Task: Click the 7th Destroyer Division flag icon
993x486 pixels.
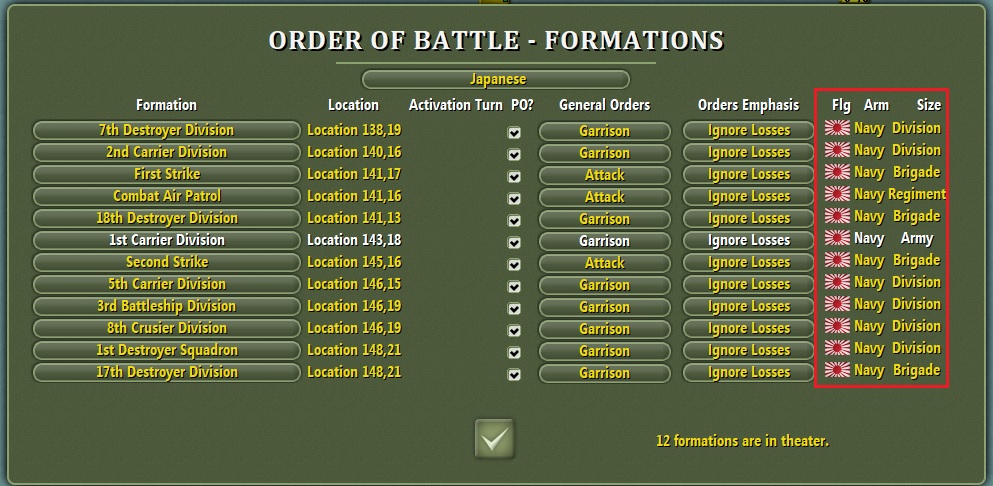Action: coord(837,128)
